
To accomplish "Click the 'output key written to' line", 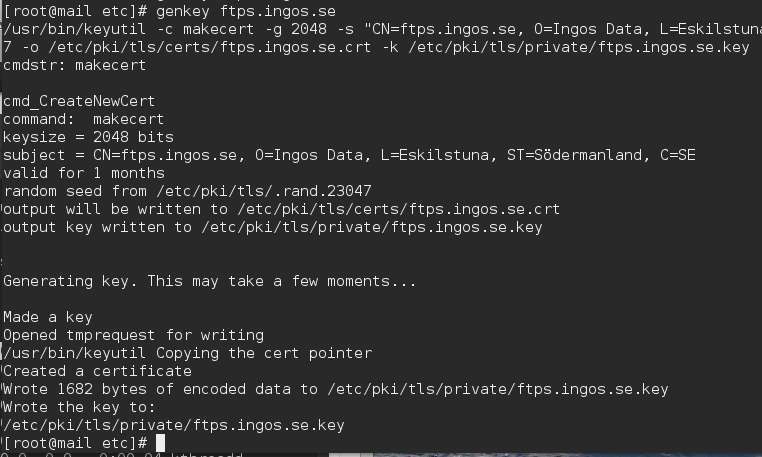I will (x=273, y=227).
